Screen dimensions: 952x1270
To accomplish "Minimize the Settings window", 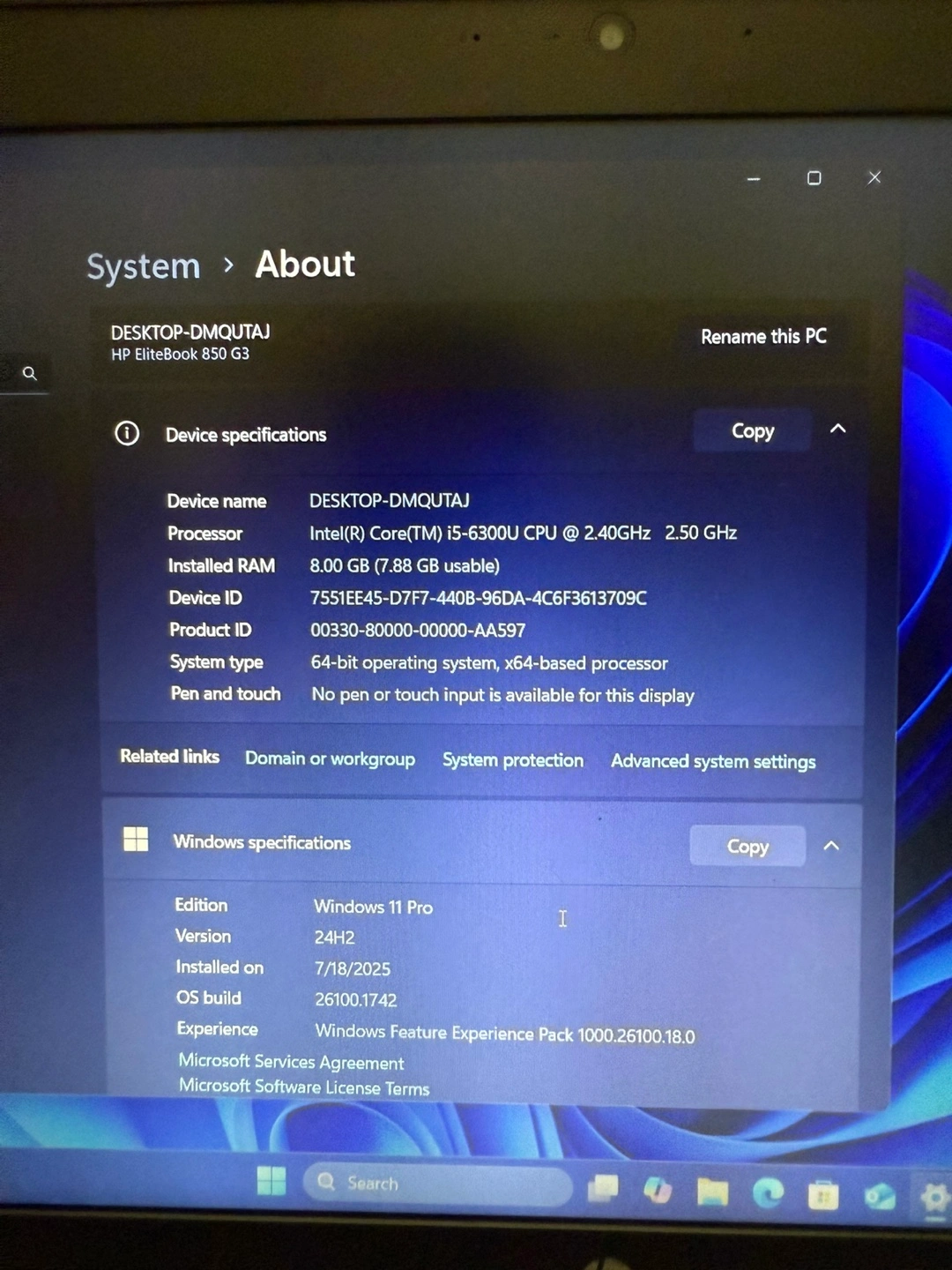I will (754, 178).
